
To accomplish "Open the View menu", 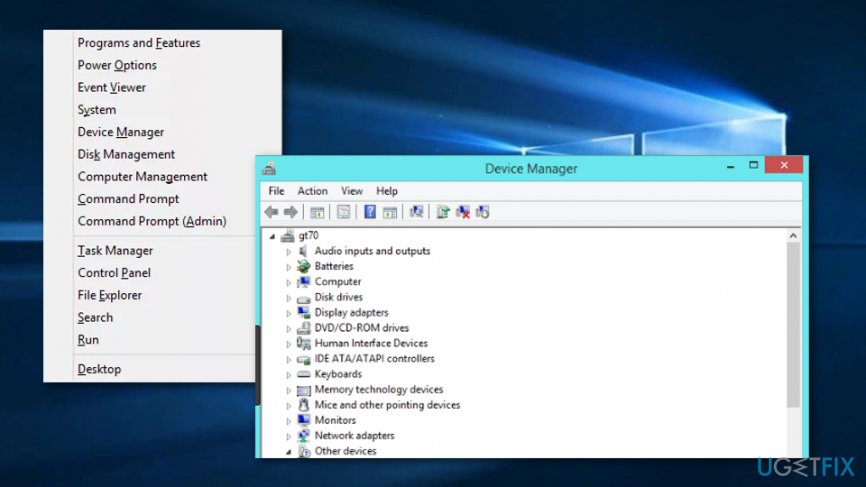I will click(x=352, y=191).
